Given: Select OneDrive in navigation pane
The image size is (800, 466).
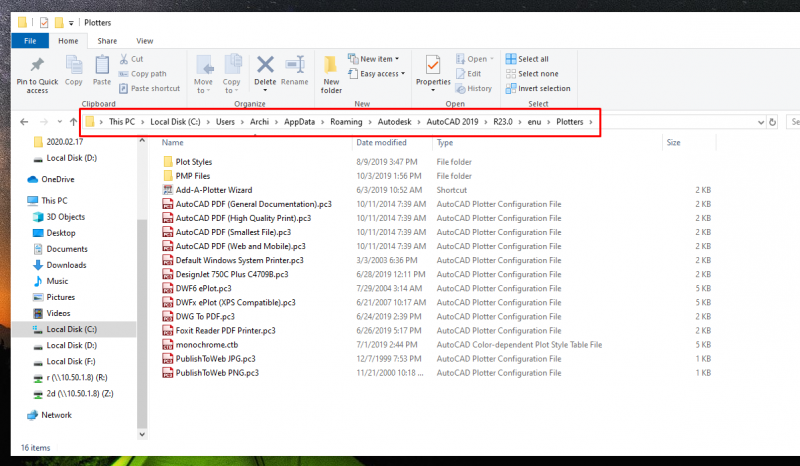Looking at the screenshot, I should (51, 179).
